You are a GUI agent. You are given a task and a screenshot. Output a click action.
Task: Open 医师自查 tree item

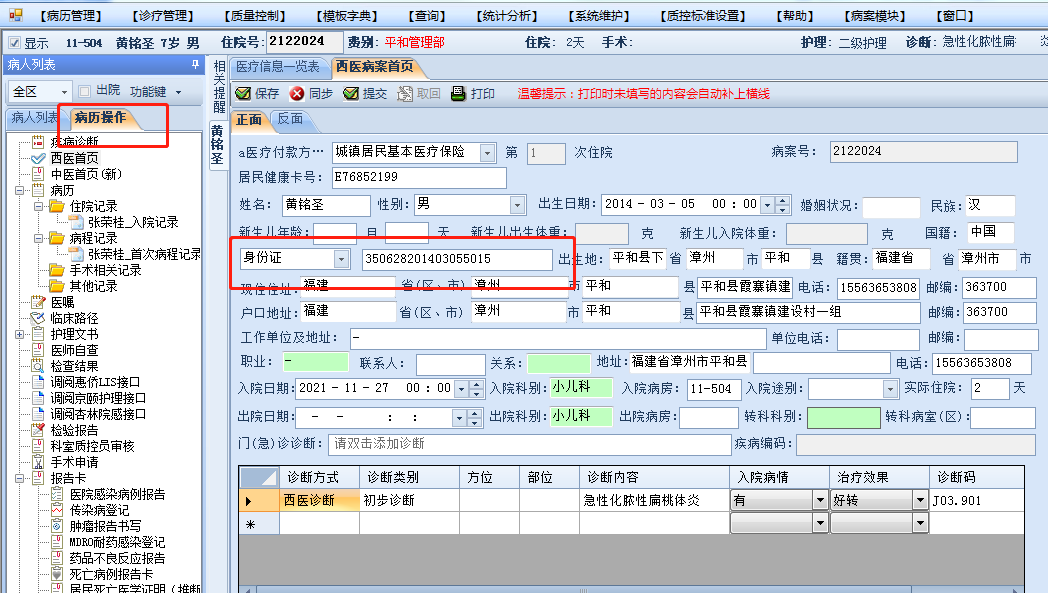click(74, 350)
